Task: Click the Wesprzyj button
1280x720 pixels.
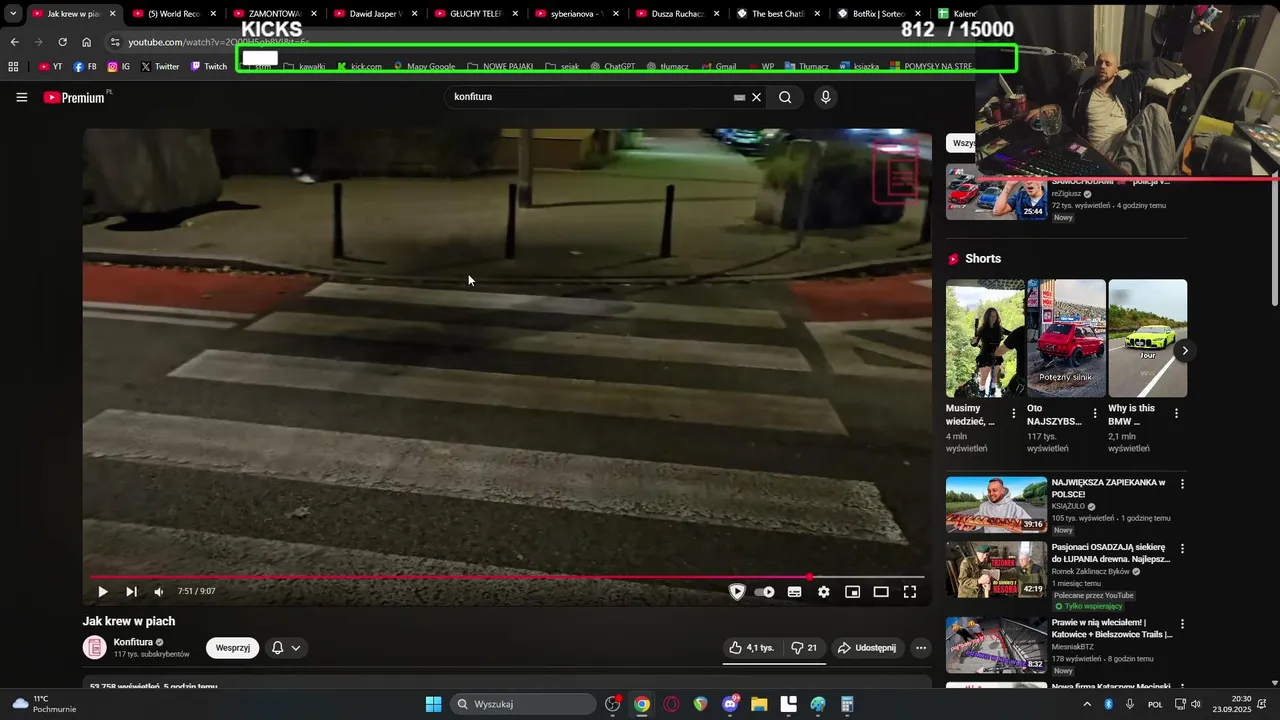Action: (233, 648)
